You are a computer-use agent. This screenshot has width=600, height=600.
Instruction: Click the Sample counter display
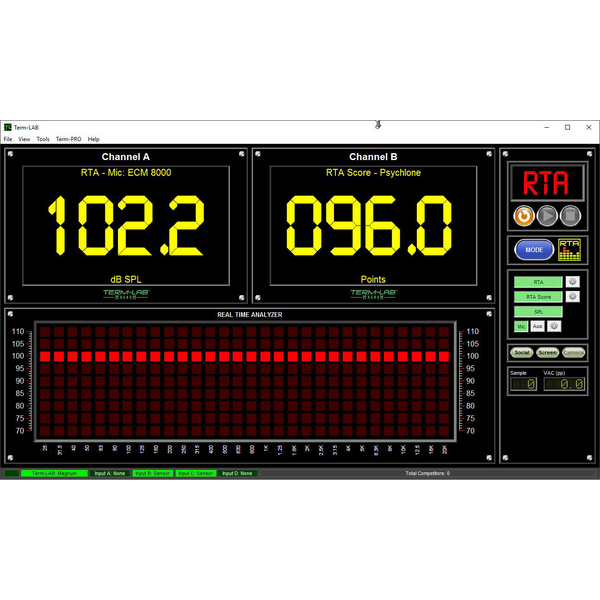[523, 384]
